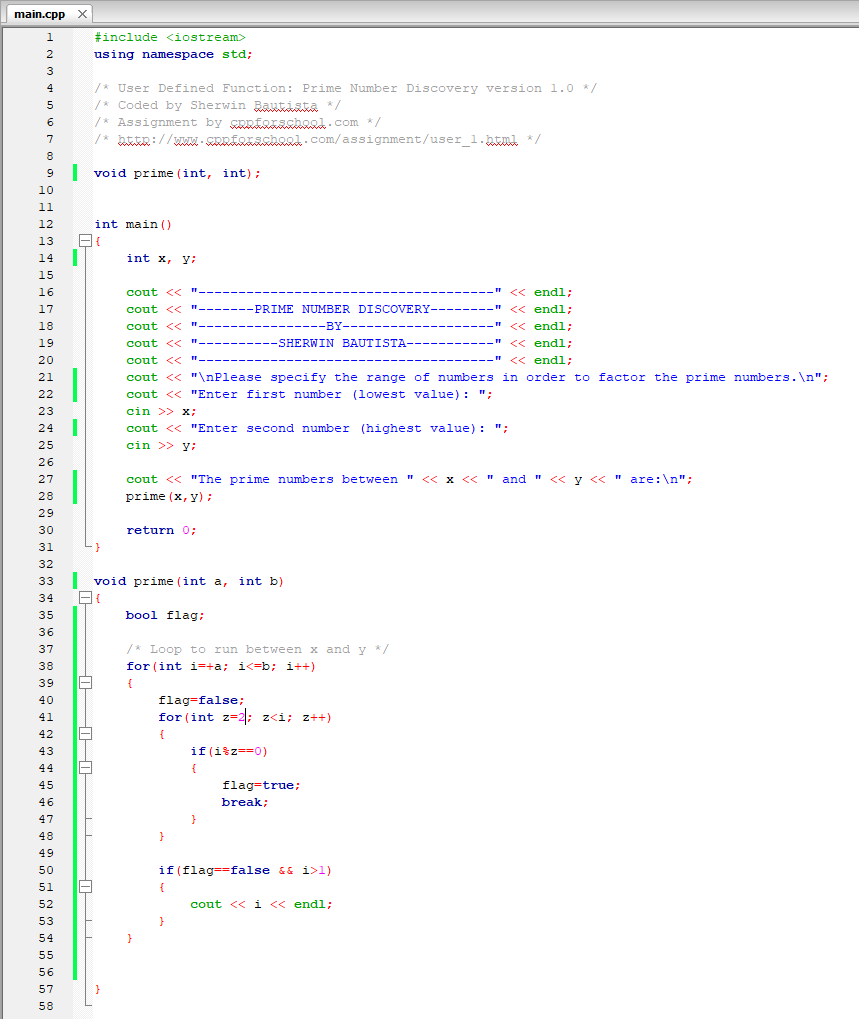The width and height of the screenshot is (859, 1019).
Task: Click the 'void prime(int, int);' prototype
Action: coord(177,174)
